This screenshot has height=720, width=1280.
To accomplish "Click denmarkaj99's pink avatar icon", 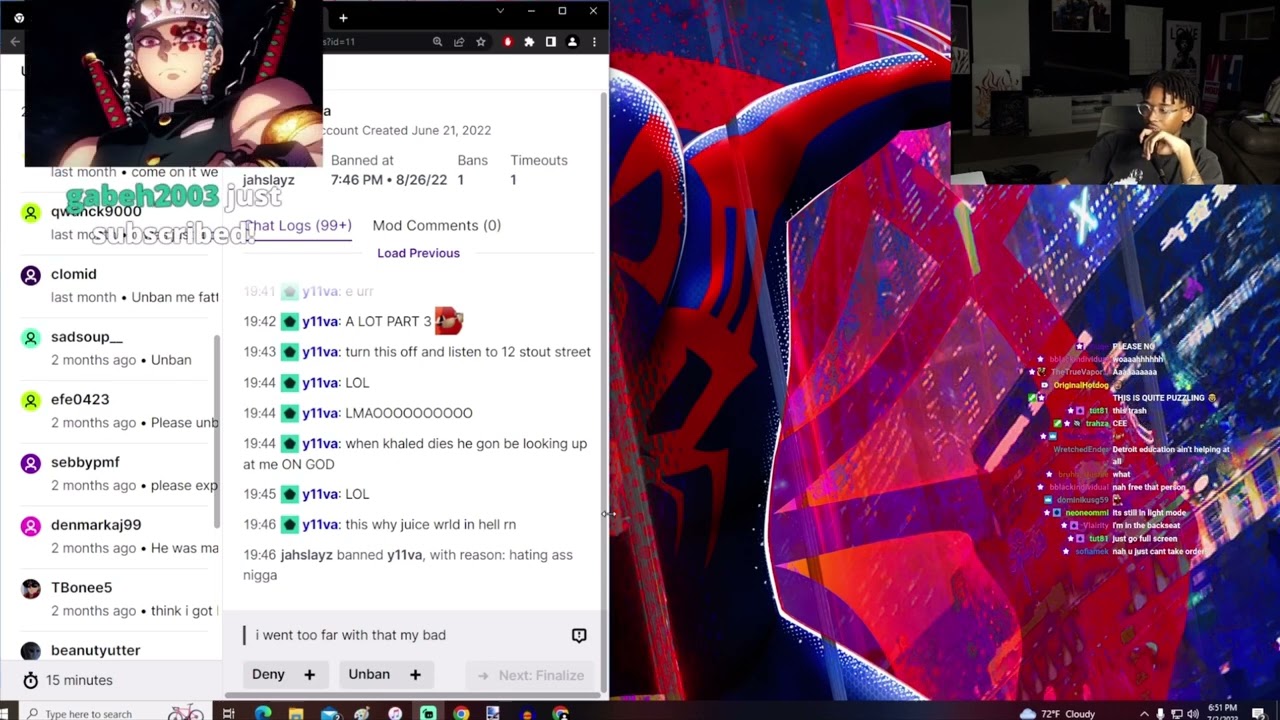I will pos(31,526).
